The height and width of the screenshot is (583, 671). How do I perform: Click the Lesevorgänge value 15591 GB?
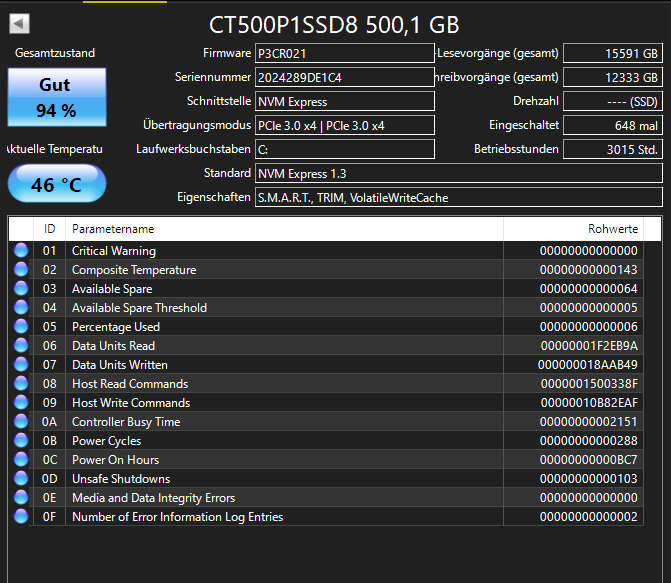[613, 54]
